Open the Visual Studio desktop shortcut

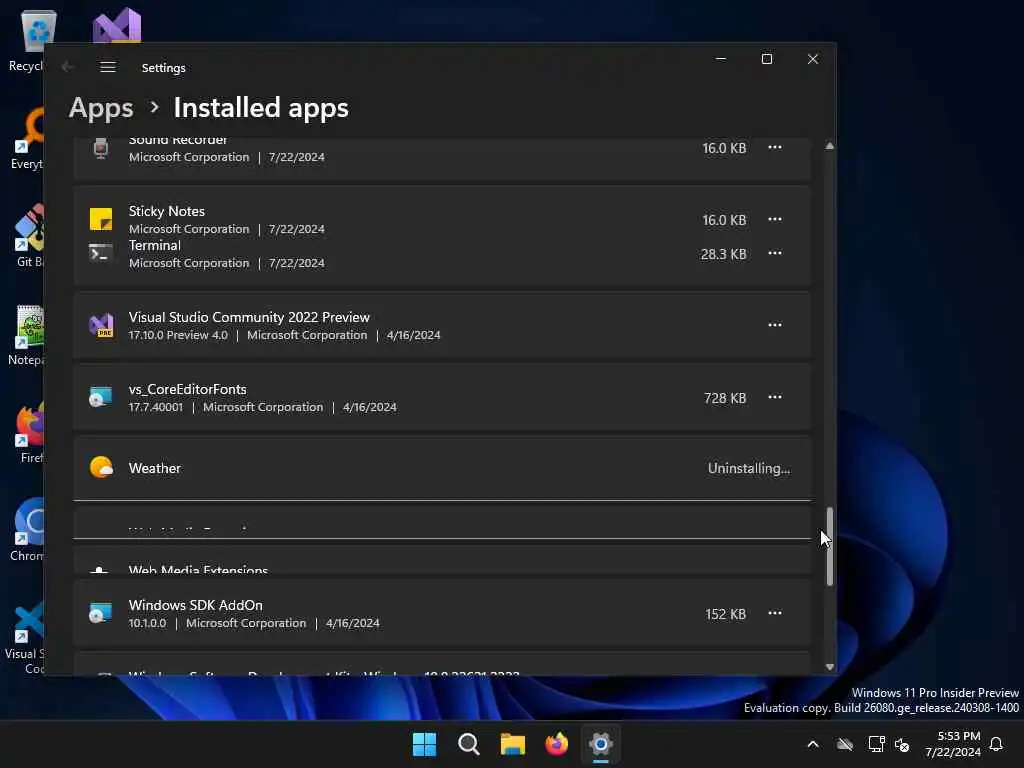tap(116, 26)
